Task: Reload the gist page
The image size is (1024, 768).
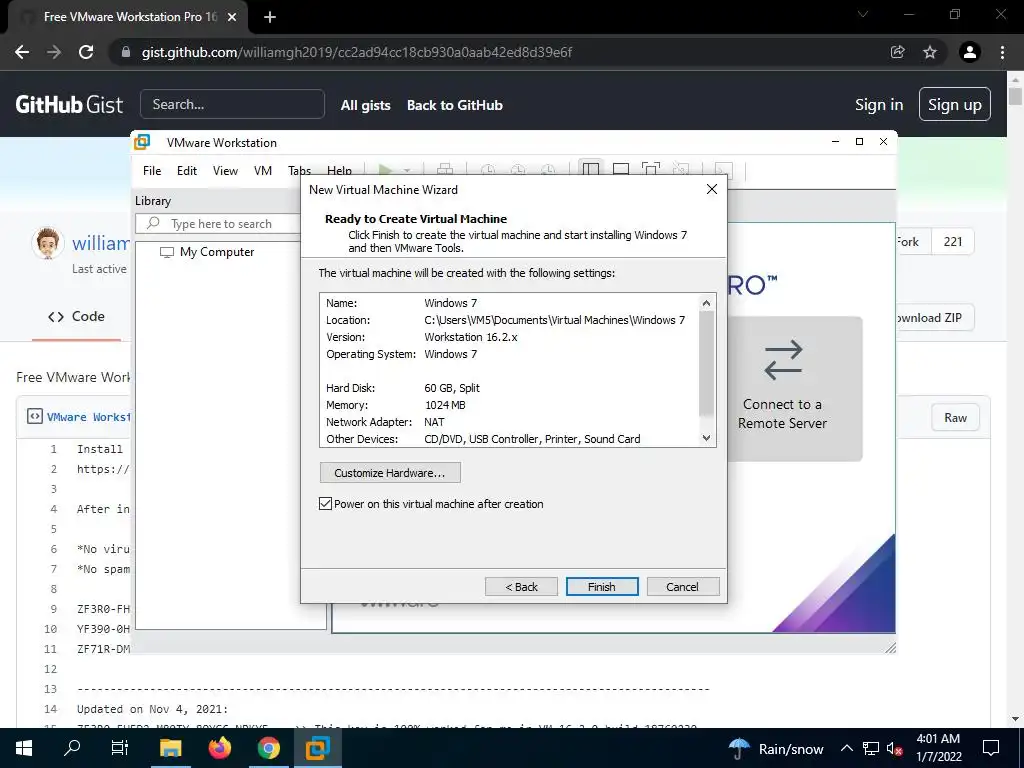Action: point(86,52)
